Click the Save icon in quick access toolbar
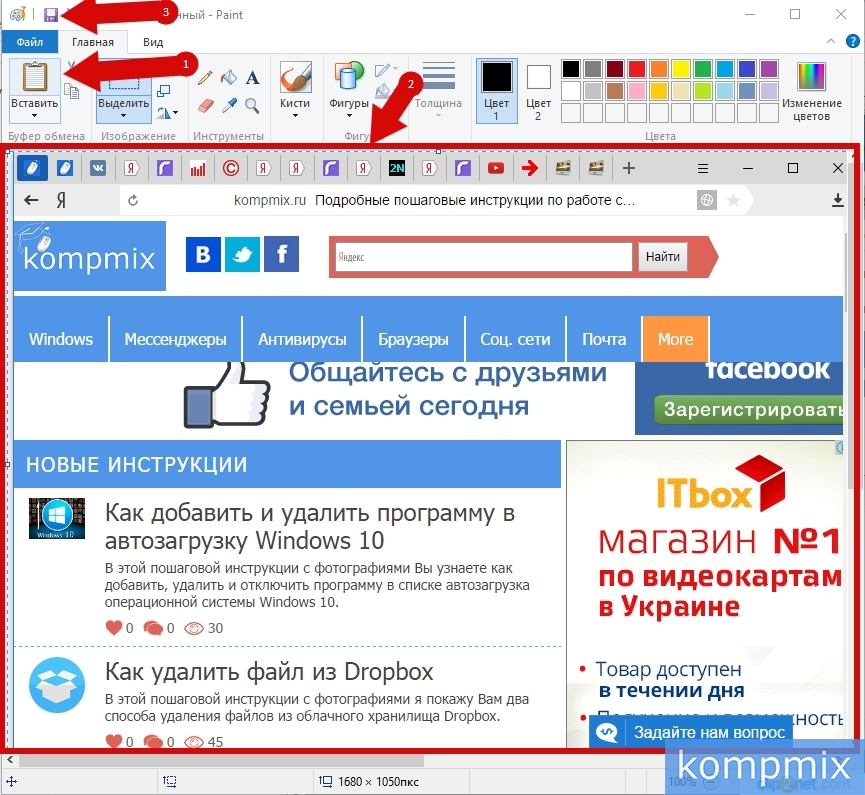 [x=51, y=14]
